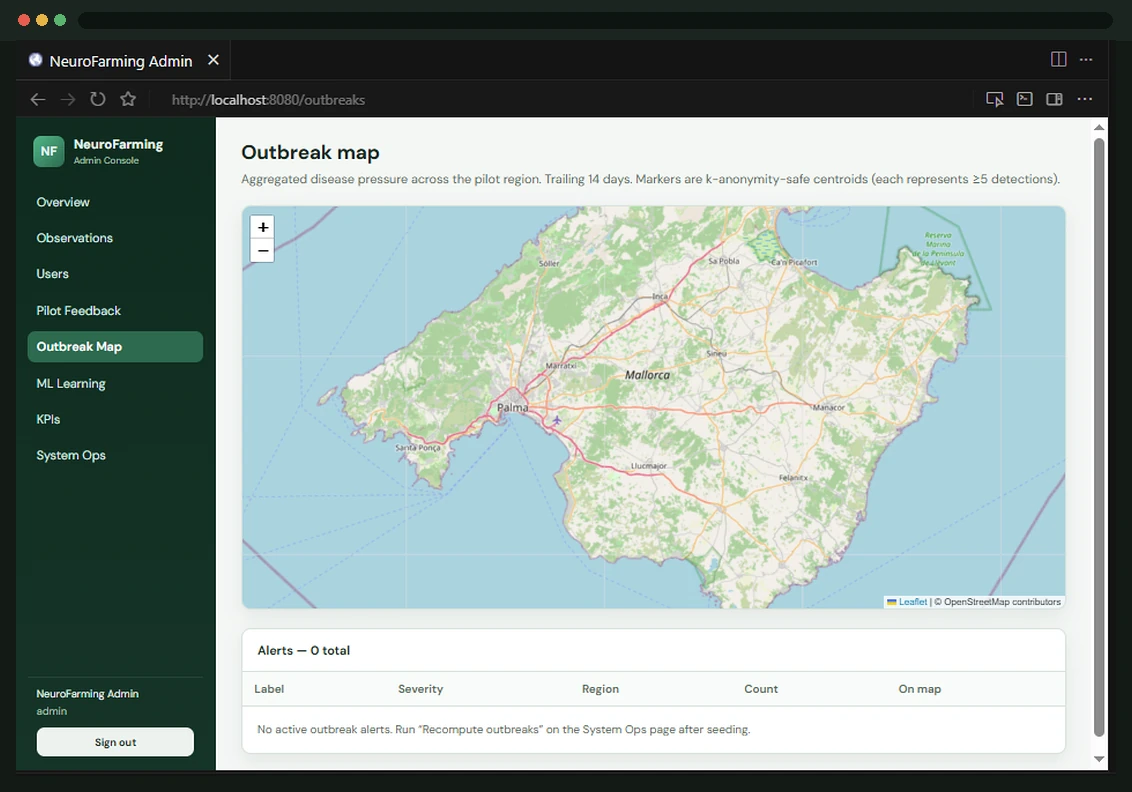Select the Outbreak Map nav item
Image resolution: width=1132 pixels, height=792 pixels.
(115, 347)
